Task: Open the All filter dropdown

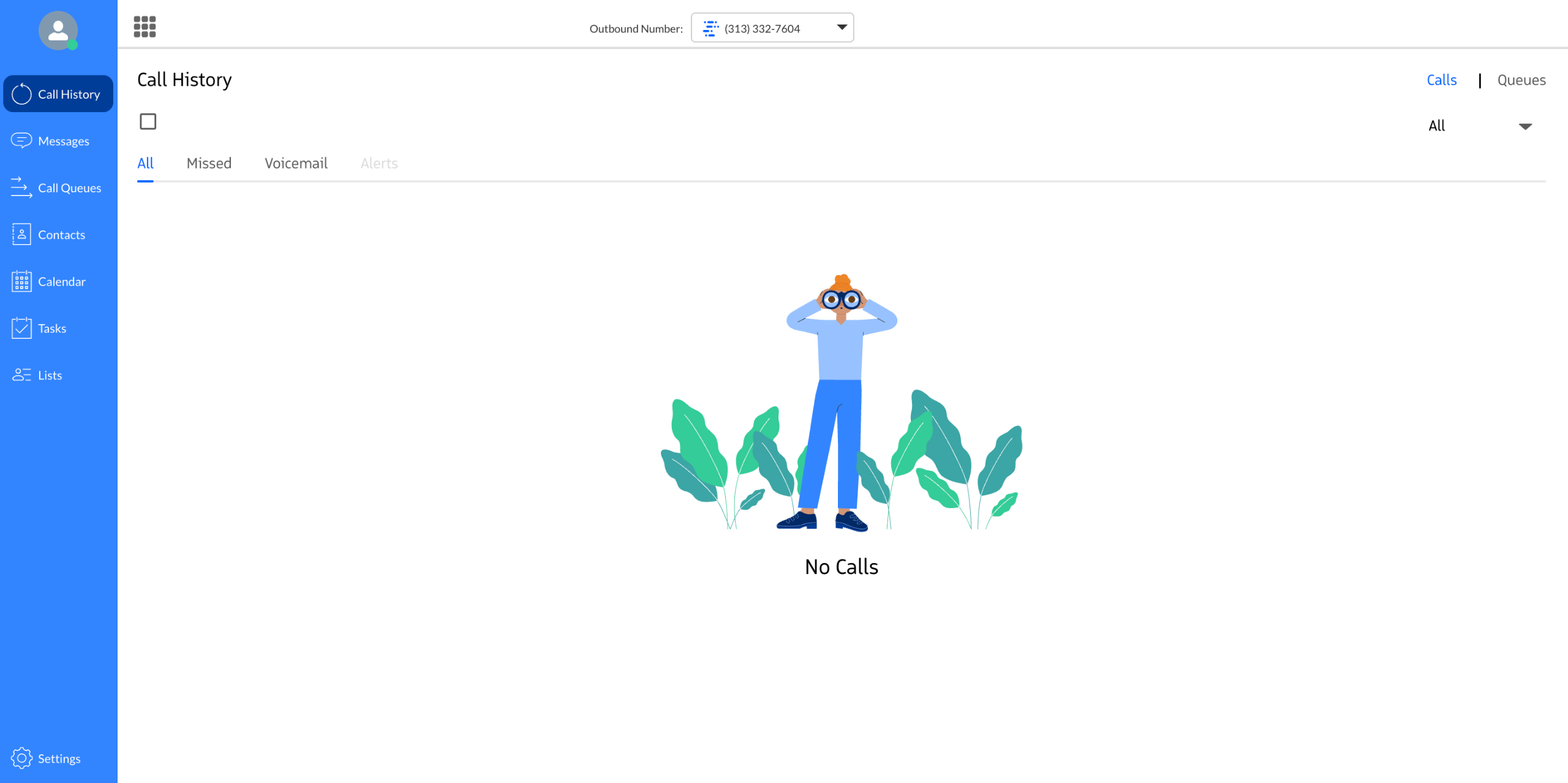Action: (x=1480, y=126)
